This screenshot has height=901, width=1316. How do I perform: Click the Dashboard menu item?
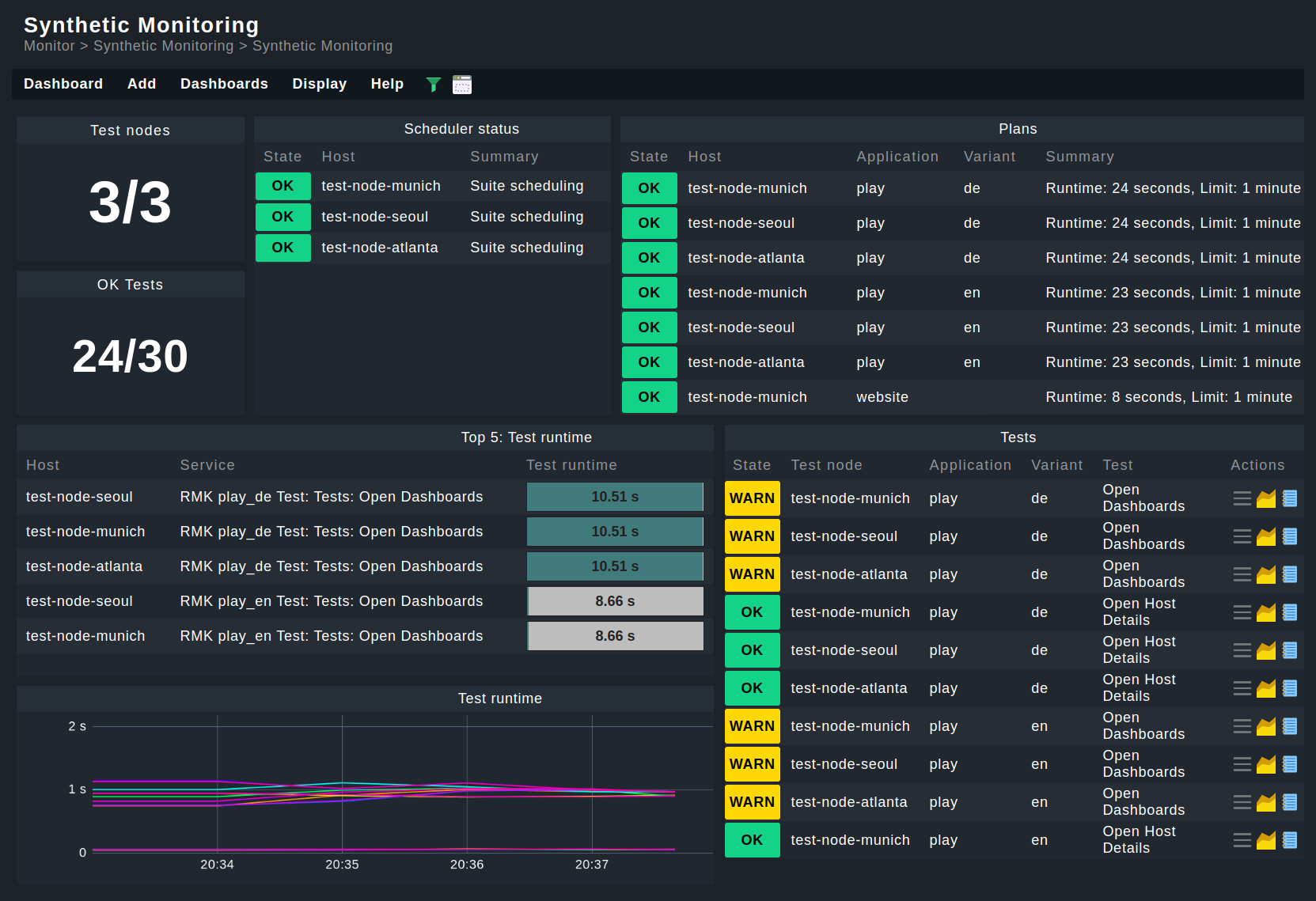[63, 84]
